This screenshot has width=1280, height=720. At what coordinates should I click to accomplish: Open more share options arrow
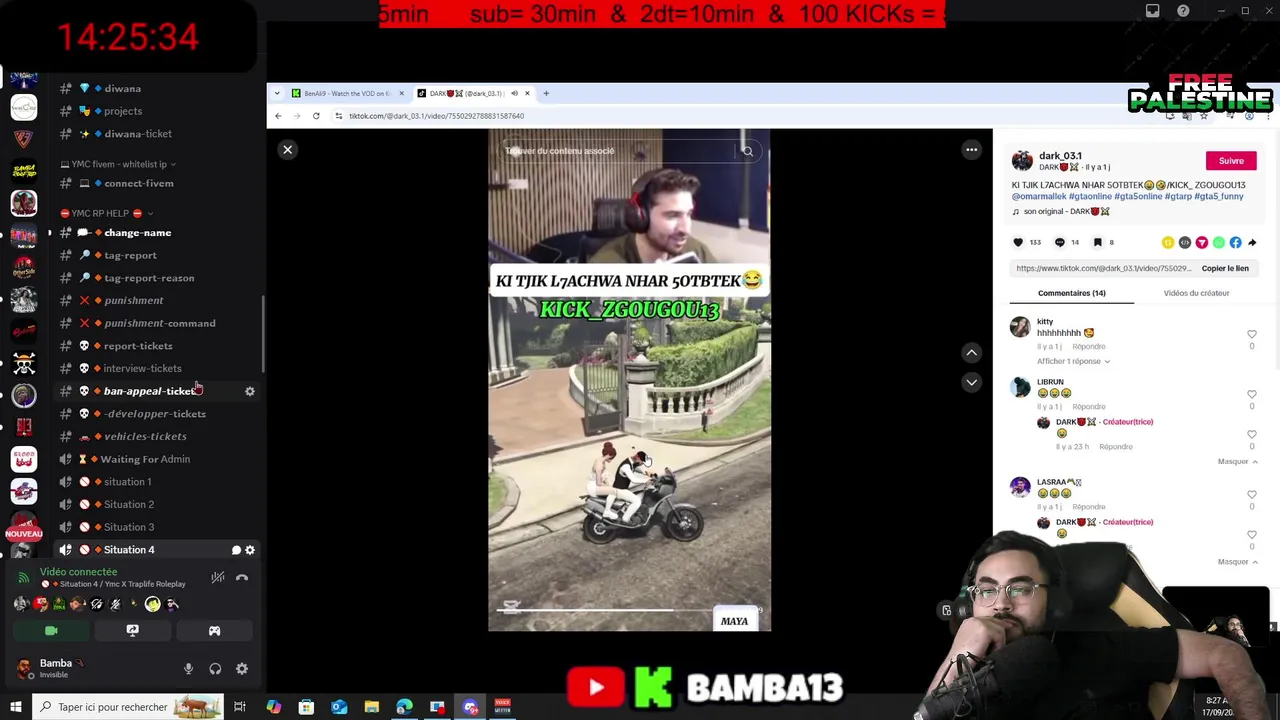[x=1252, y=242]
